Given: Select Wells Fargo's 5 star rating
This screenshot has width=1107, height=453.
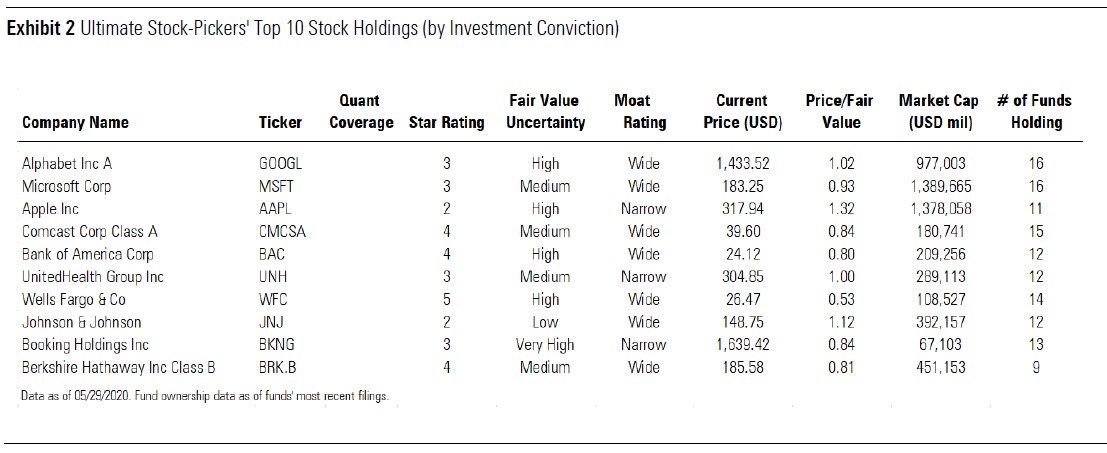Looking at the screenshot, I should (x=446, y=300).
